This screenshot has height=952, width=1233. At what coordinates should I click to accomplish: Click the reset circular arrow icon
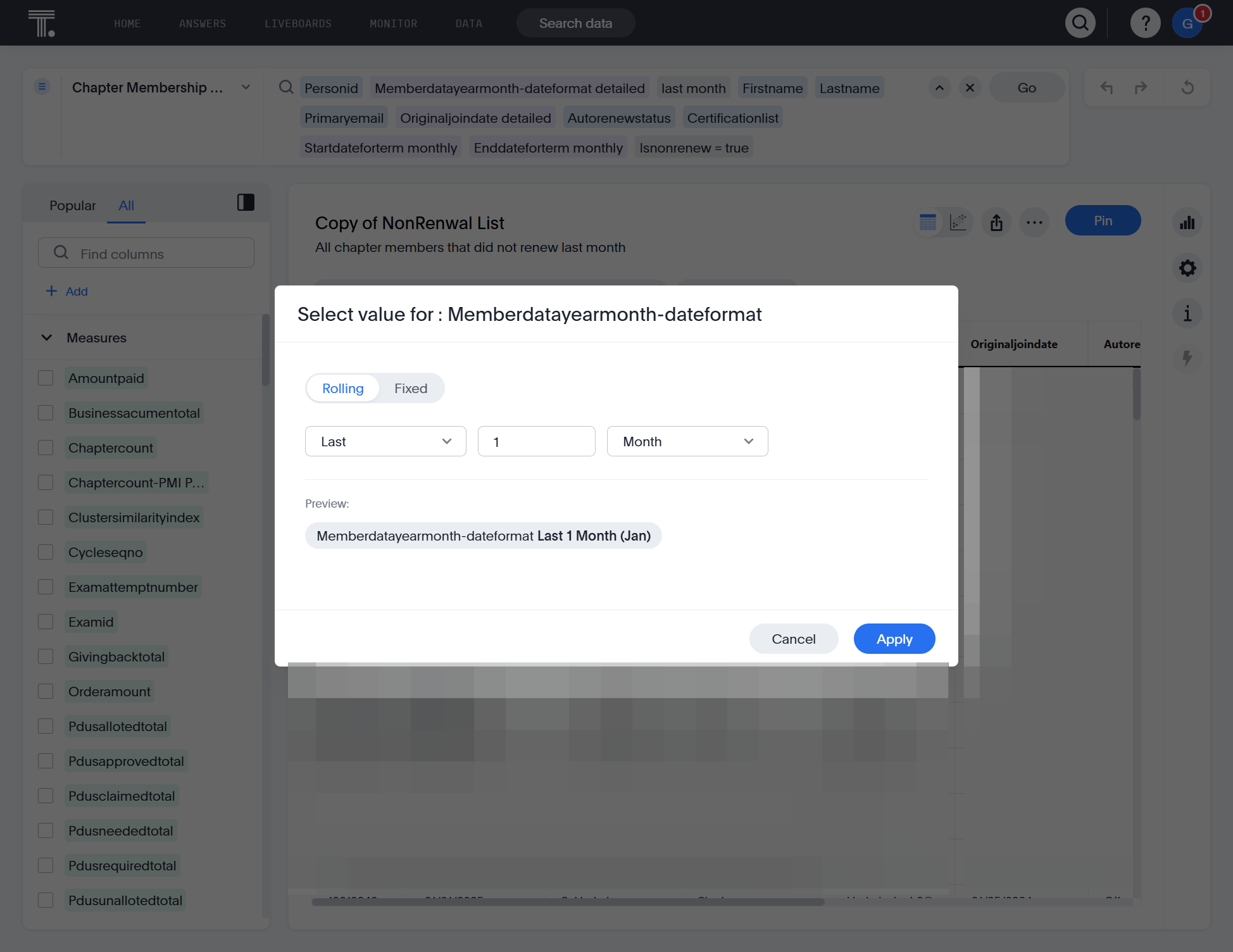[1187, 88]
